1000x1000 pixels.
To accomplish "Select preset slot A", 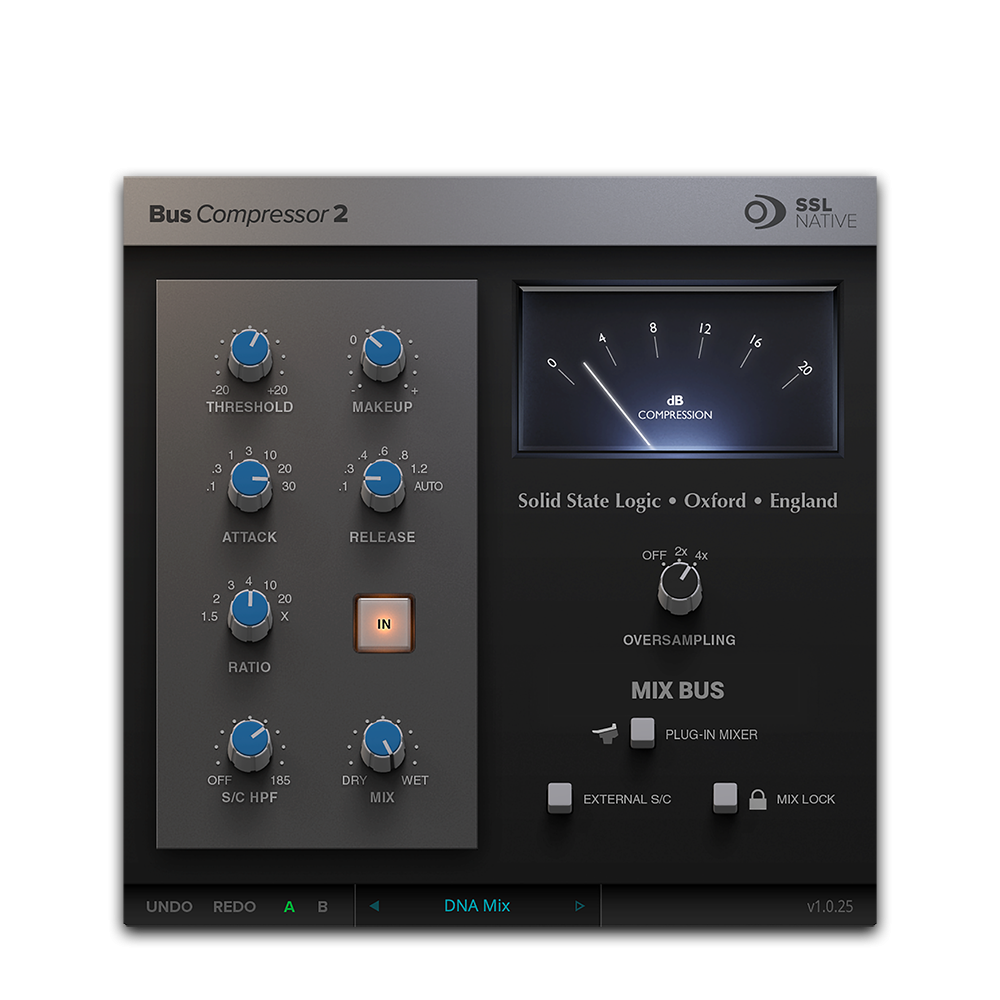I will click(290, 906).
